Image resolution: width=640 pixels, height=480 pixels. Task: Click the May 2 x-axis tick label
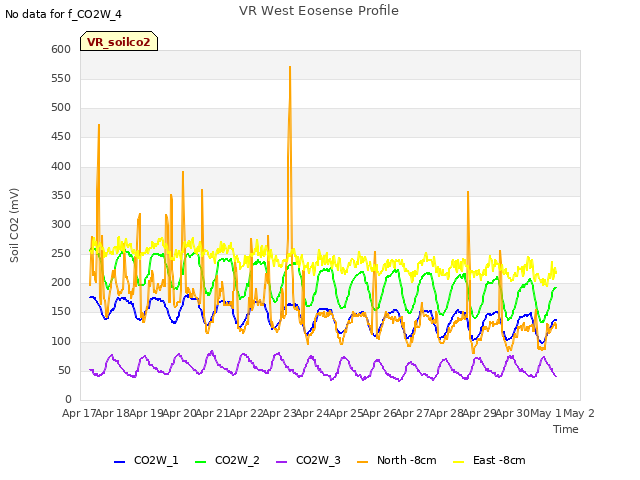click(x=579, y=413)
